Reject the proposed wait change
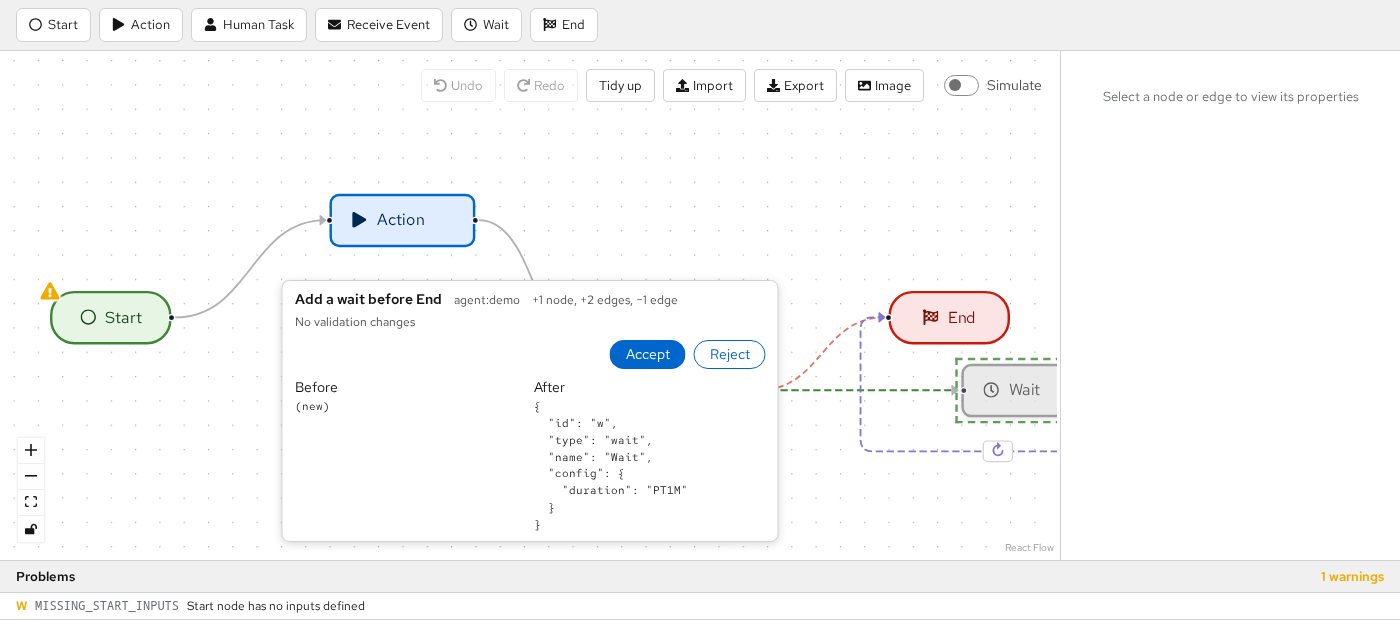Image resolution: width=1400 pixels, height=620 pixels. tap(730, 355)
